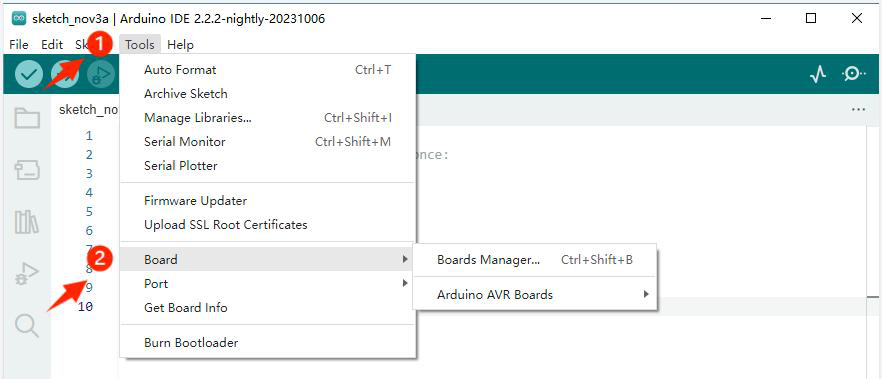Viewport: 882px width, 379px height.
Task: Open the Serial Monitor toolbar icon
Action: tap(854, 74)
